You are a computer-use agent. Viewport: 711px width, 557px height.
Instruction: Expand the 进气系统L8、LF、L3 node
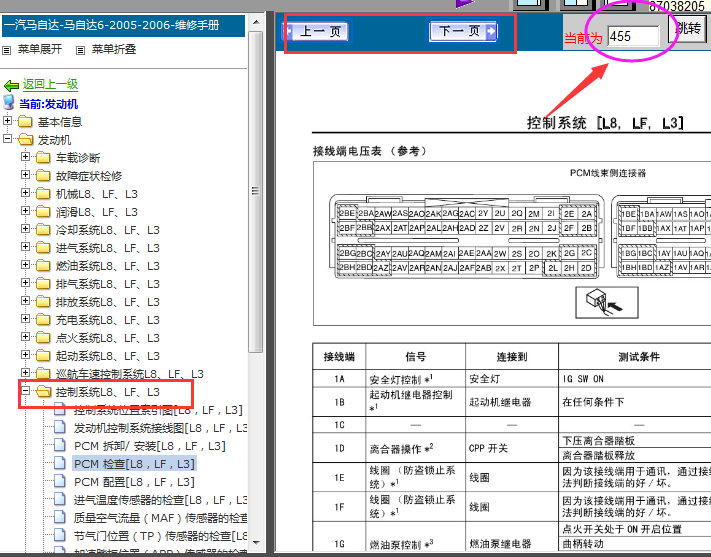25,247
